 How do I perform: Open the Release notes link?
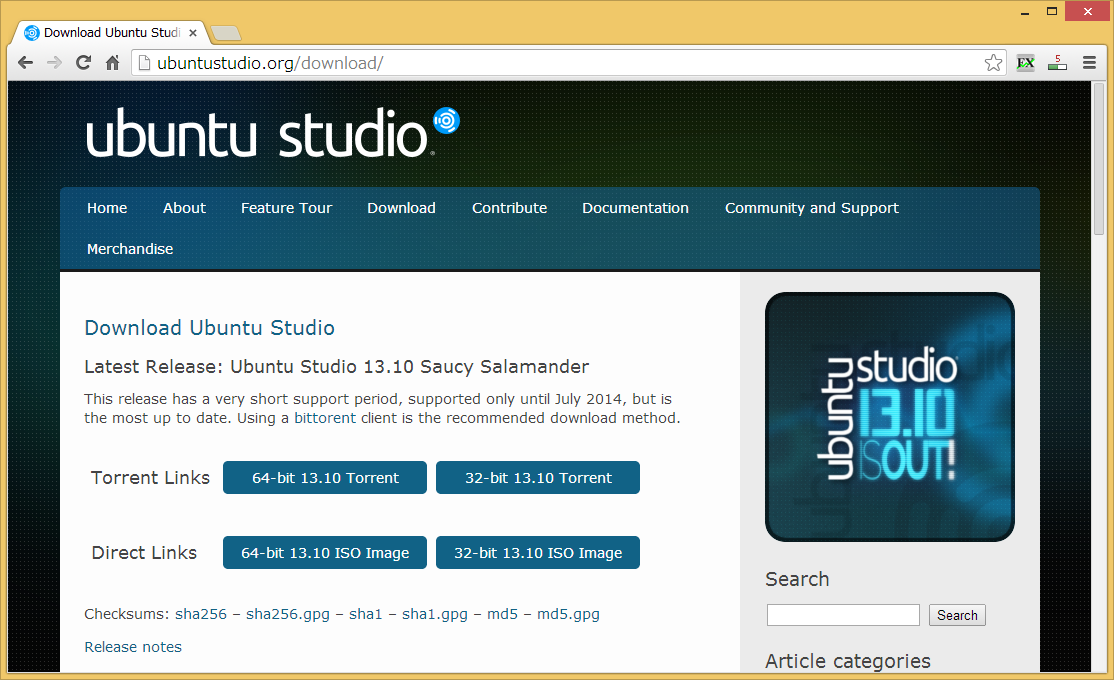[133, 647]
